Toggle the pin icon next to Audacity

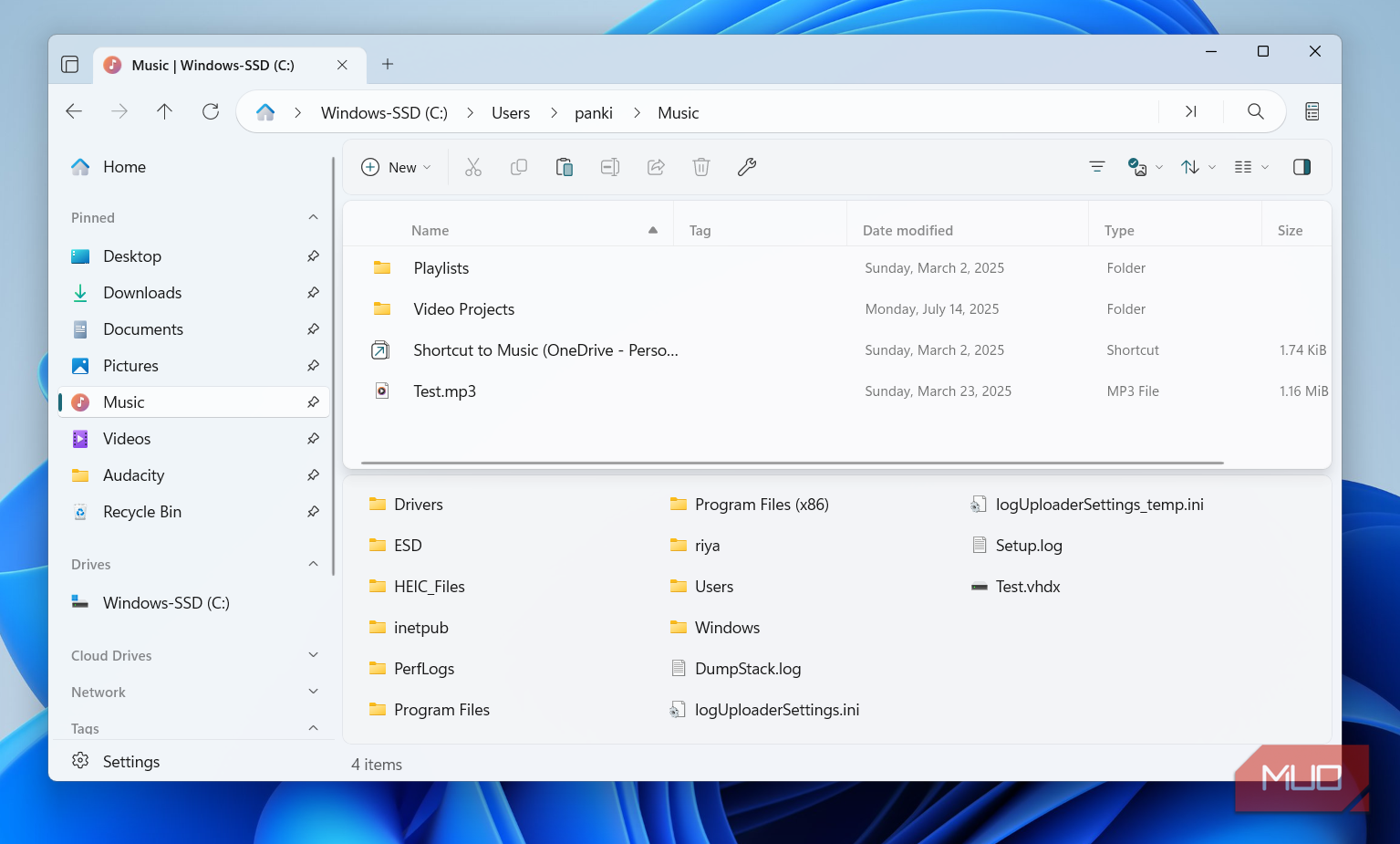pos(313,475)
